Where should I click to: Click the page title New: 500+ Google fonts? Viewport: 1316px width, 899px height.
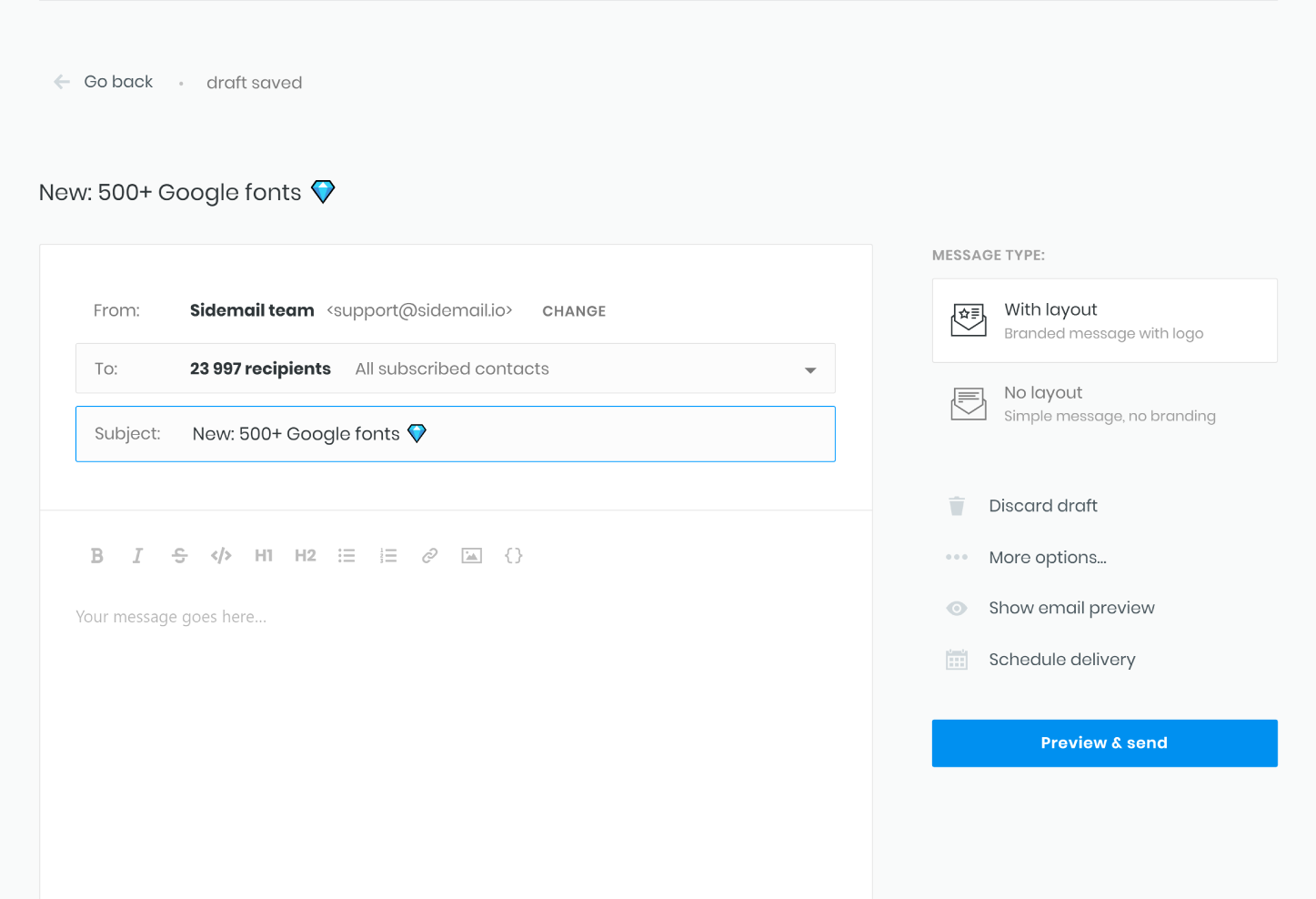[170, 192]
